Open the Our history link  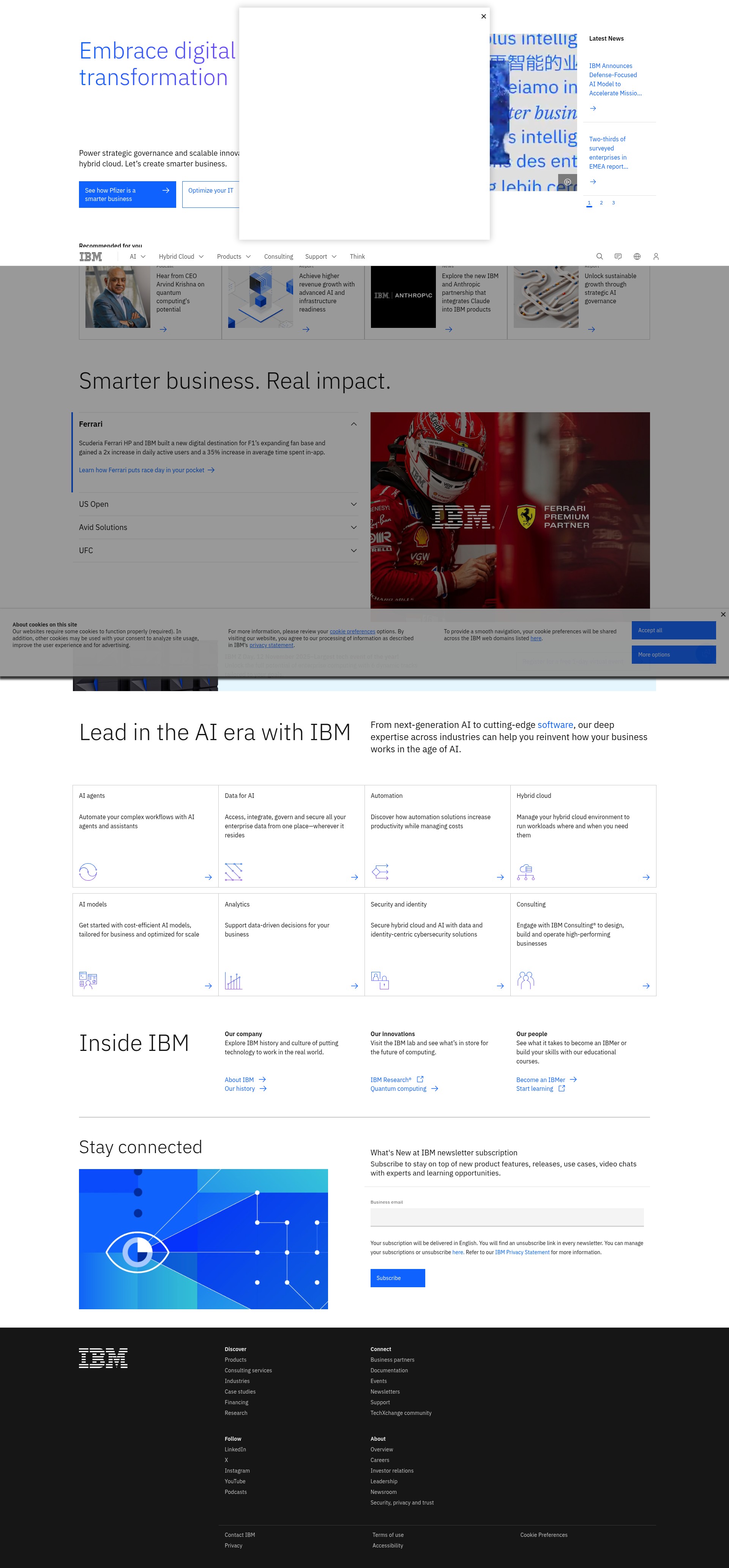[x=246, y=1089]
